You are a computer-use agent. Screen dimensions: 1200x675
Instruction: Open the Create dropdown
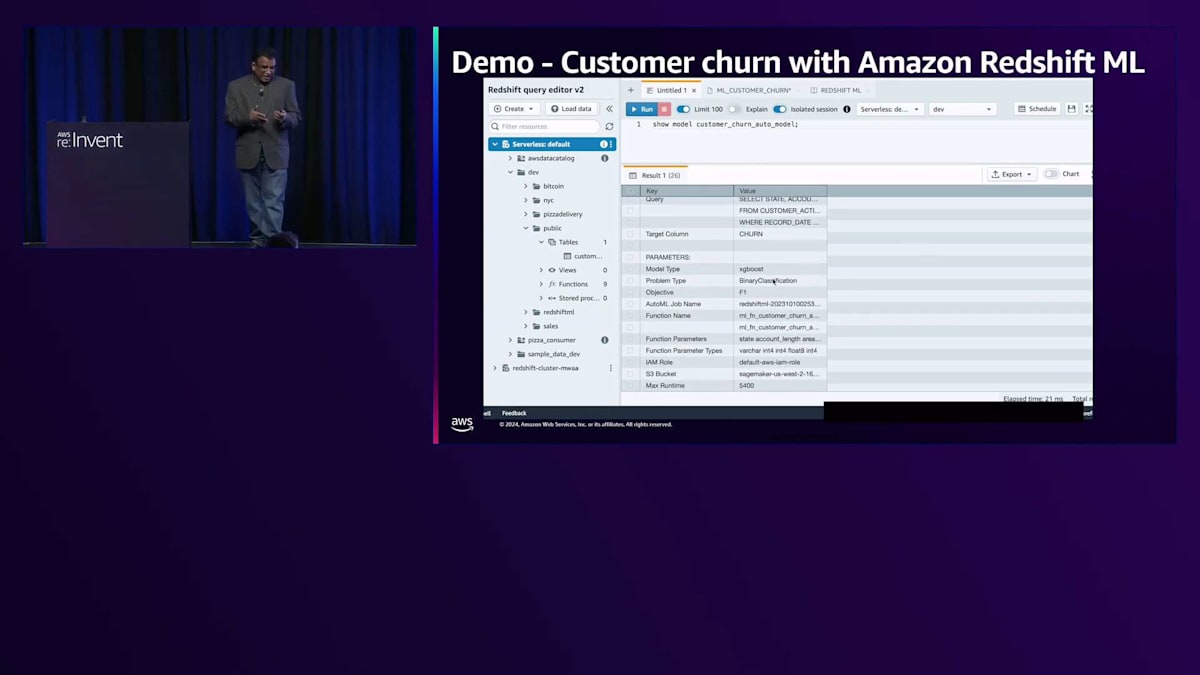(x=514, y=109)
